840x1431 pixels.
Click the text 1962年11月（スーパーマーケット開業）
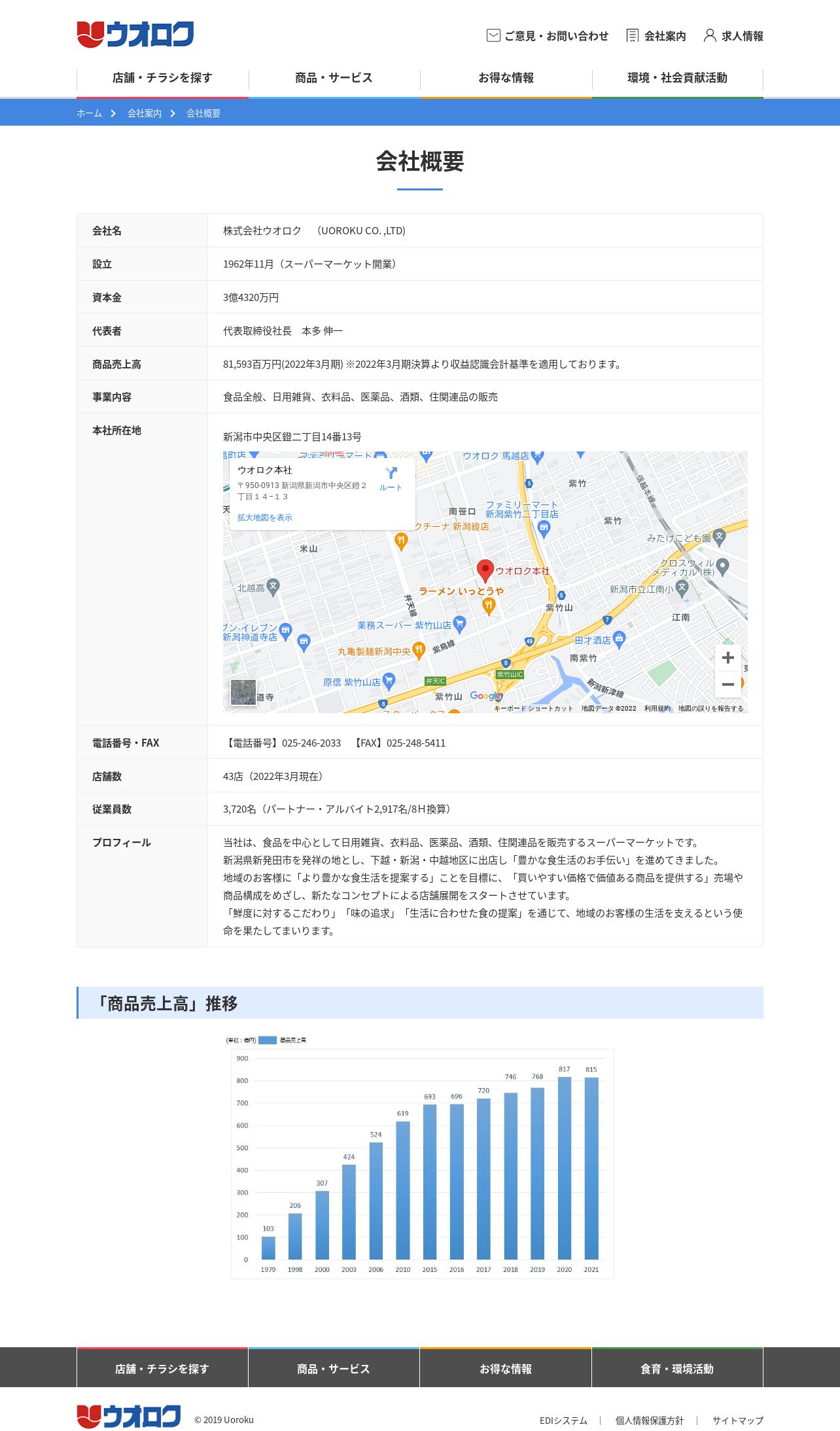[x=312, y=264]
